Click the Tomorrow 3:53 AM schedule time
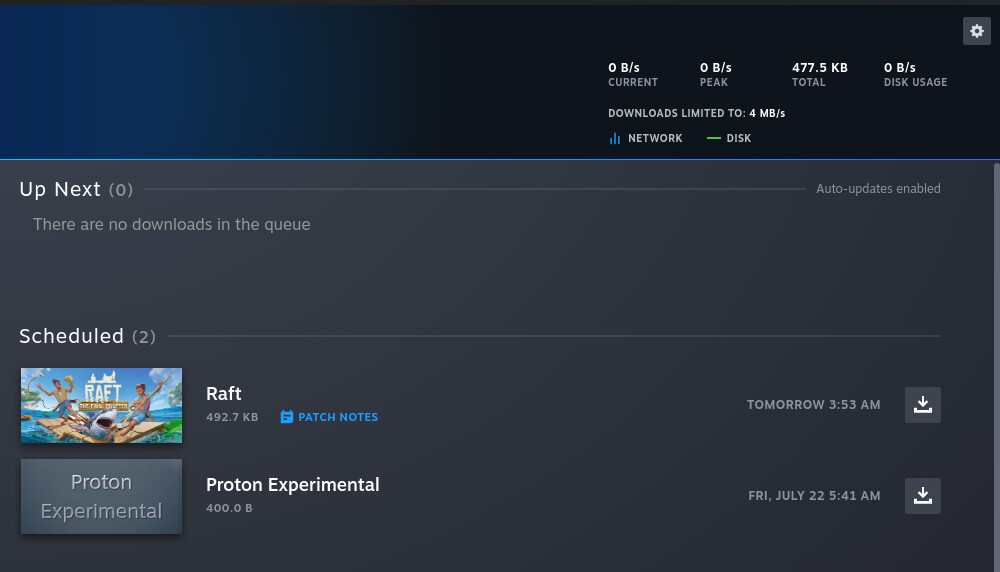Image resolution: width=1000 pixels, height=572 pixels. [x=814, y=405]
